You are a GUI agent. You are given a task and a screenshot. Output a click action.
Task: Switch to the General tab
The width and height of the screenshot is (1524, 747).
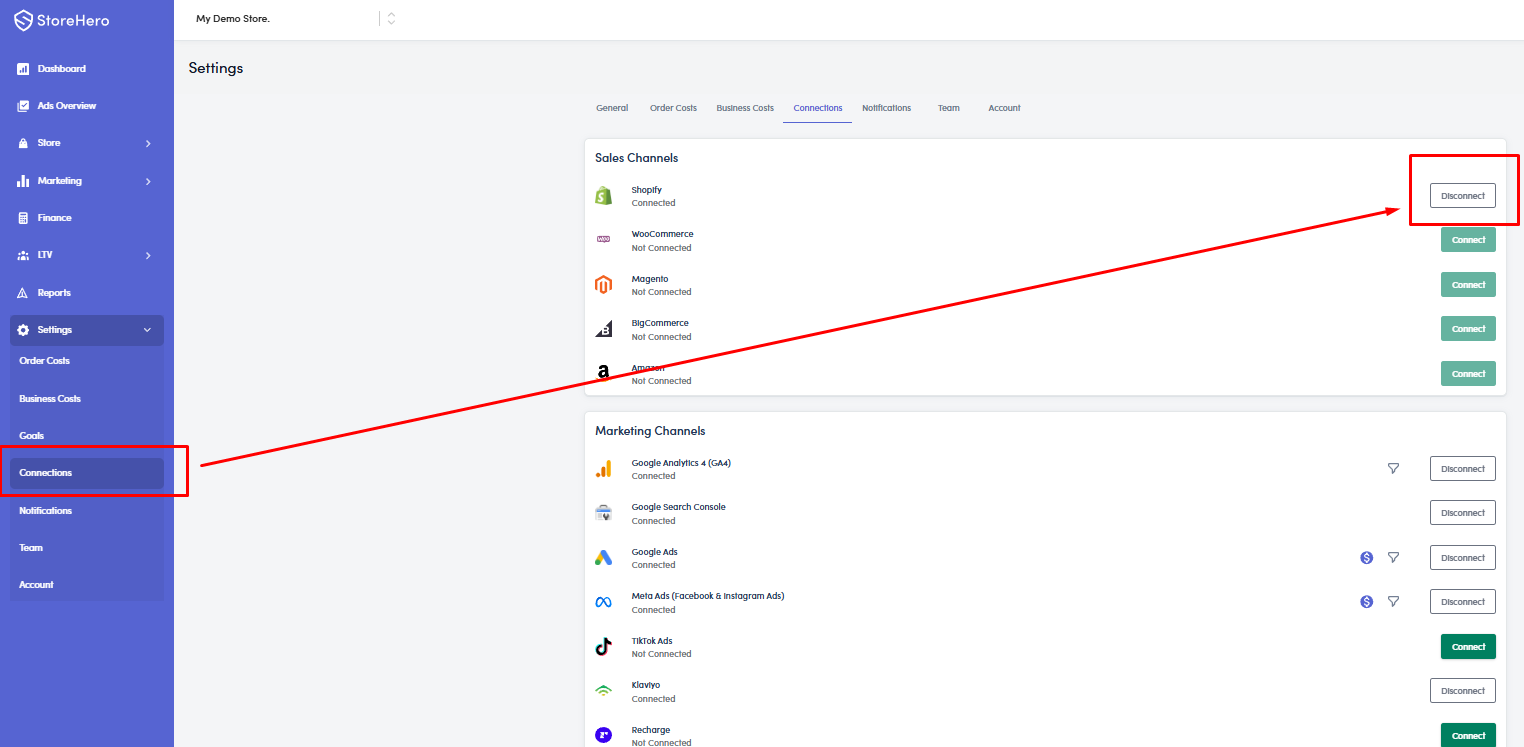(x=612, y=108)
